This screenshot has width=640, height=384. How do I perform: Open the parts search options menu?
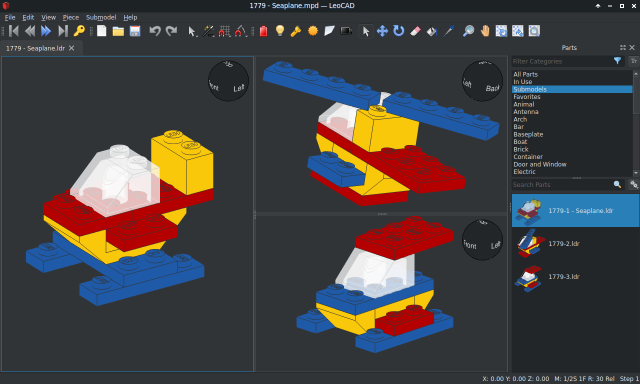633,184
